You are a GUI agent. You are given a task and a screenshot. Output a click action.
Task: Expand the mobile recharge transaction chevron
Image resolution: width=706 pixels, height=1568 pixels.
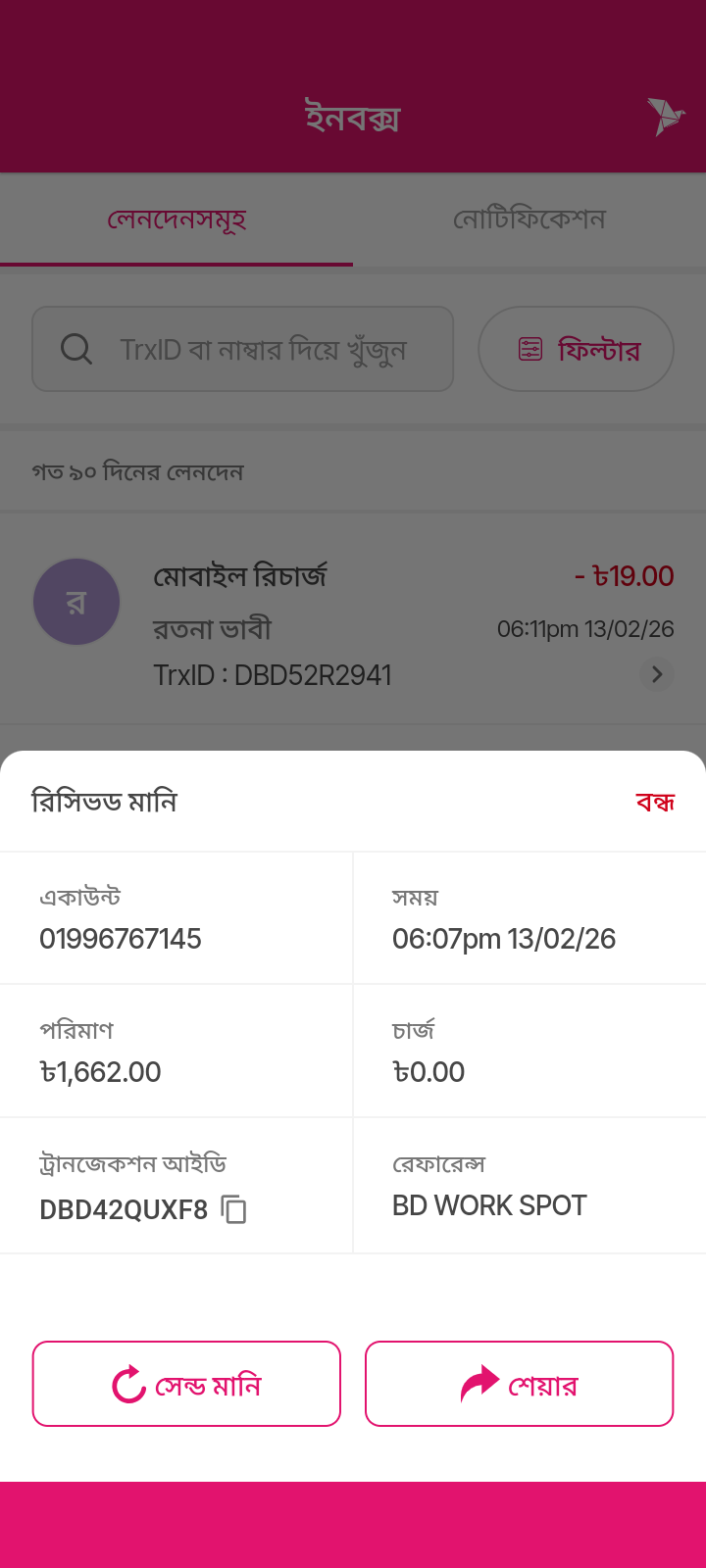click(657, 674)
